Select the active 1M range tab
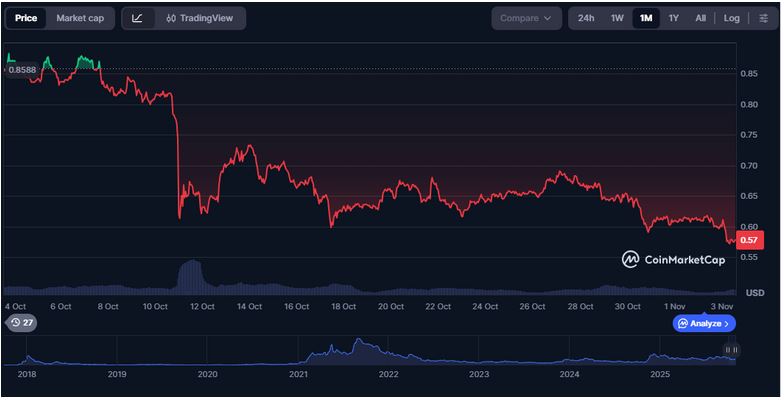 (646, 18)
